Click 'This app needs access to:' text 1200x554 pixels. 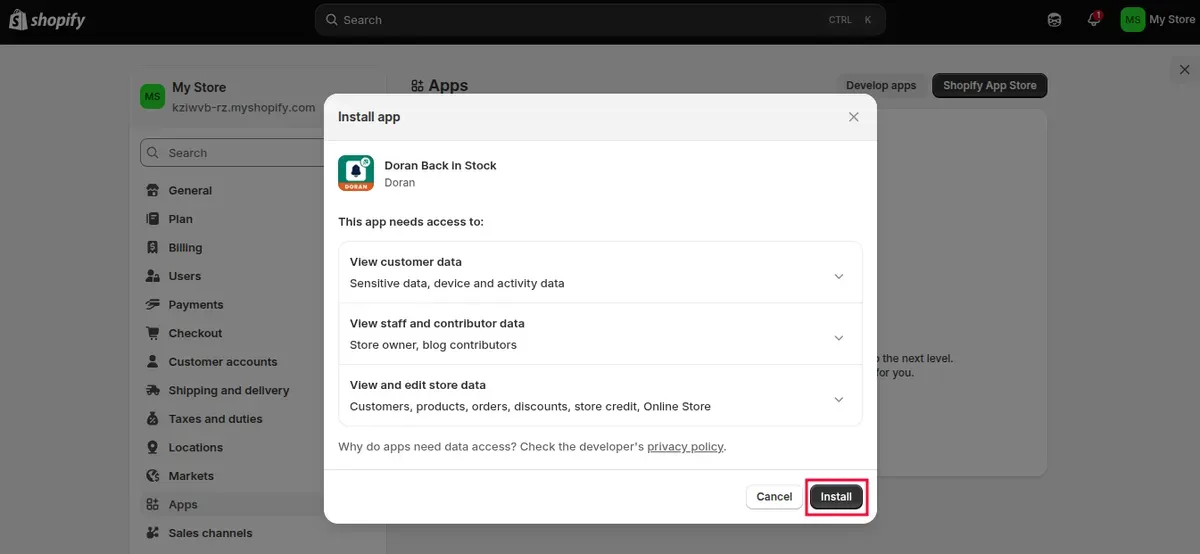(411, 222)
